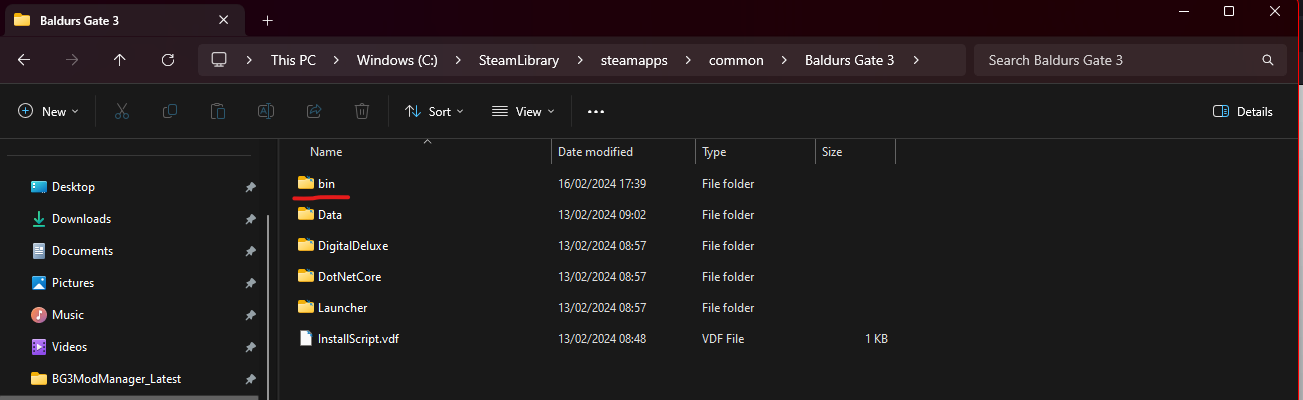
Task: Open a new tab with plus button
Action: click(267, 20)
